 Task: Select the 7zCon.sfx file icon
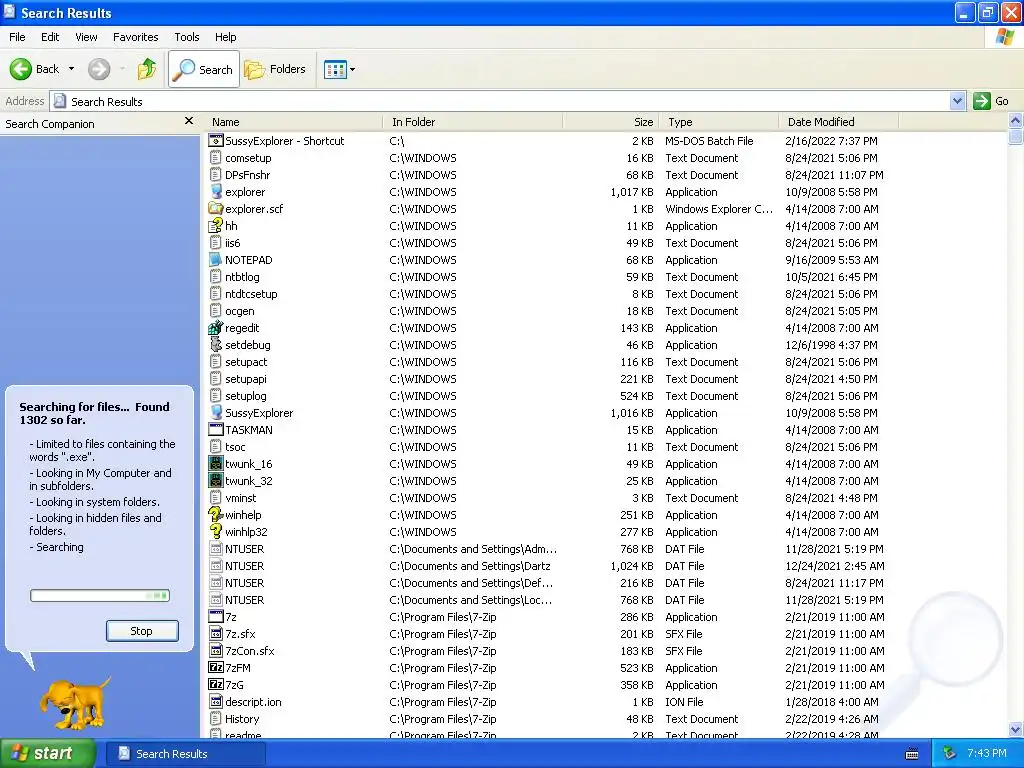point(216,650)
